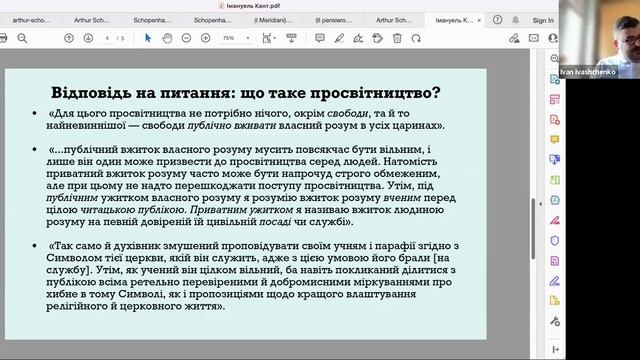Viewport: 640px width, 360px height.
Task: Open the green Compare Files tool in right pane
Action: (554, 180)
